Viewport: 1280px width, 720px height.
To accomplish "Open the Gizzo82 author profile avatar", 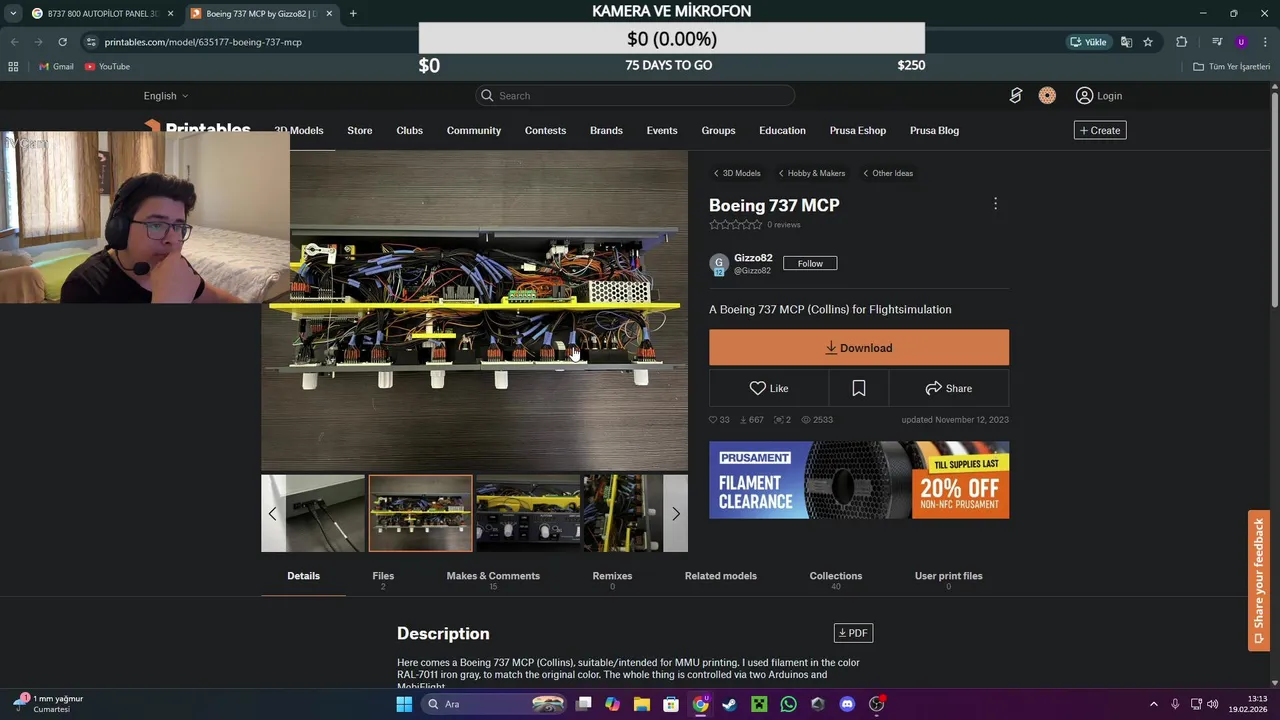I will click(x=718, y=264).
